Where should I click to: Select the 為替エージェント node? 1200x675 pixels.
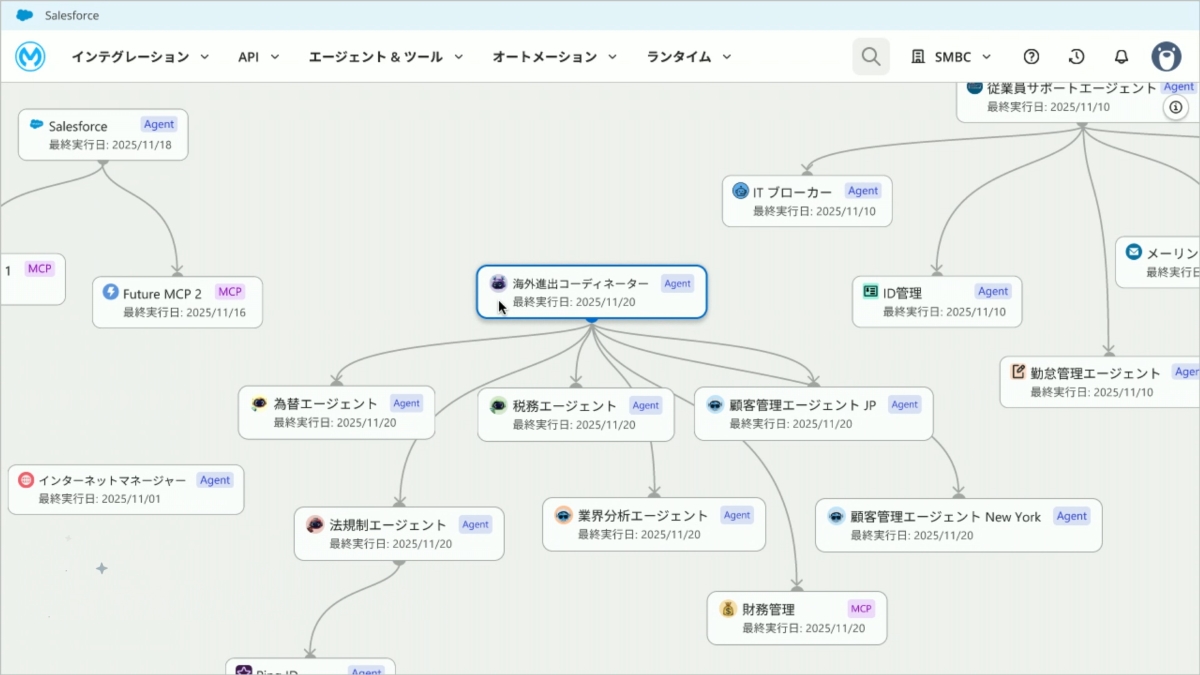(337, 412)
